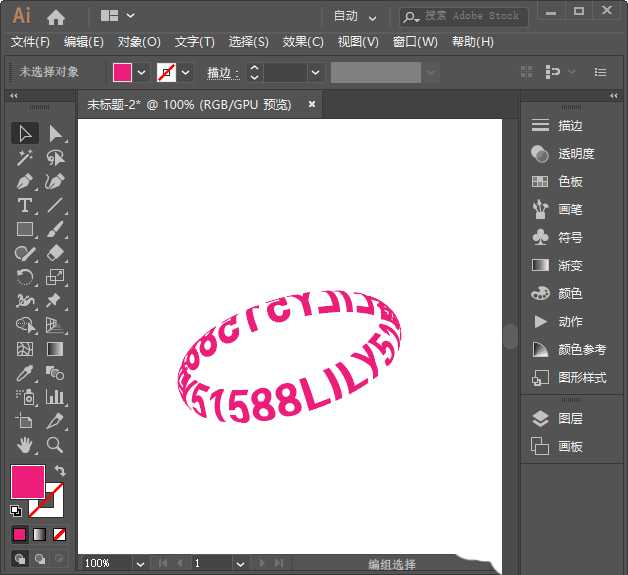Viewport: 628px width, 575px height.
Task: Click the Adobe Stock search field
Action: tap(470, 16)
